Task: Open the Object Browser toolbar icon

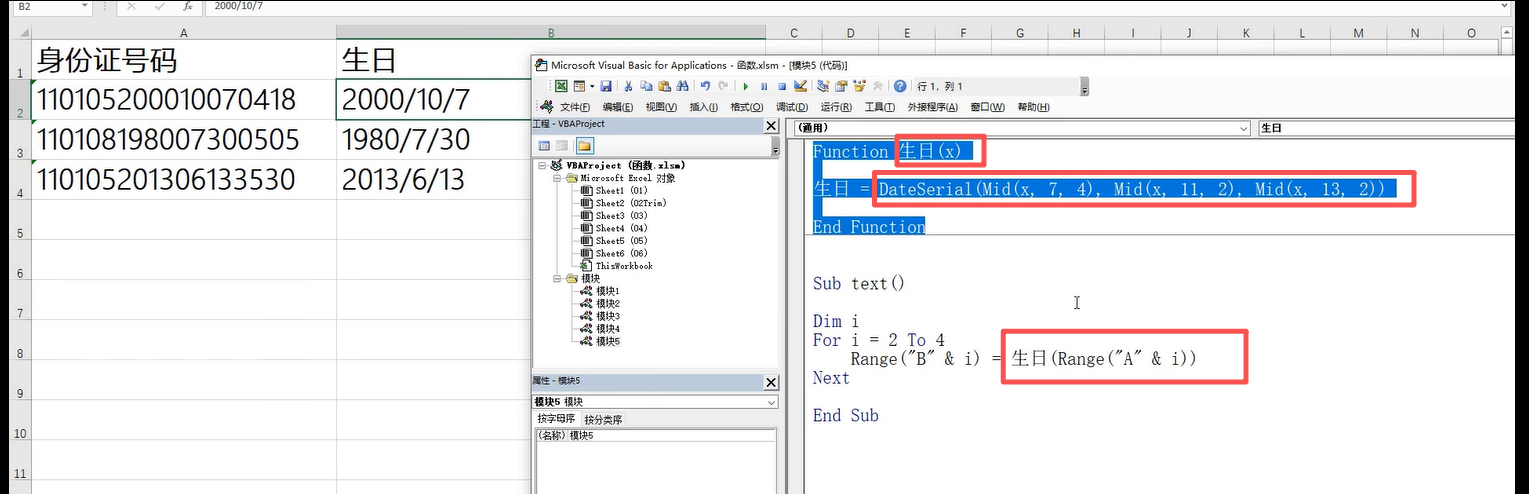Action: [x=859, y=86]
